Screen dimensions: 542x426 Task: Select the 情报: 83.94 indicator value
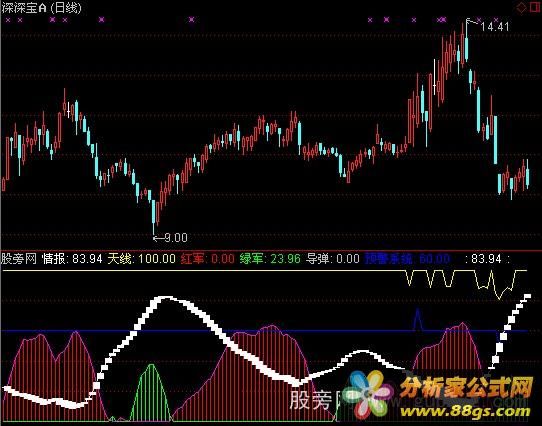(x=72, y=259)
